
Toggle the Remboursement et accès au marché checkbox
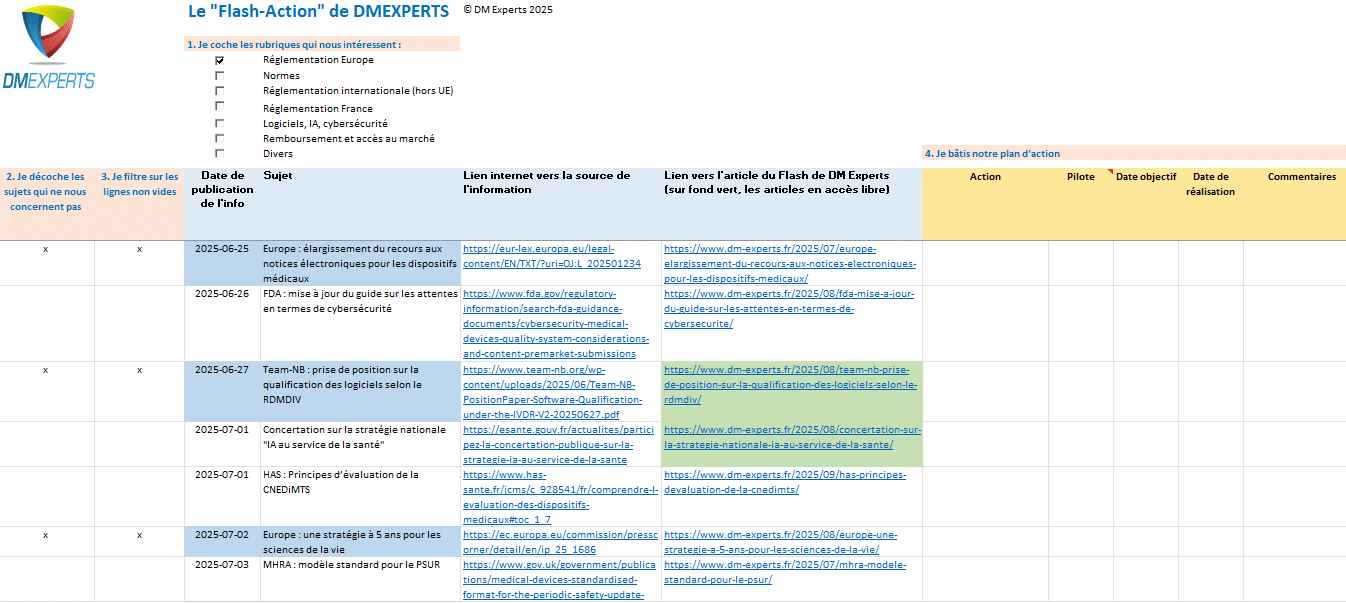pyautogui.click(x=220, y=138)
